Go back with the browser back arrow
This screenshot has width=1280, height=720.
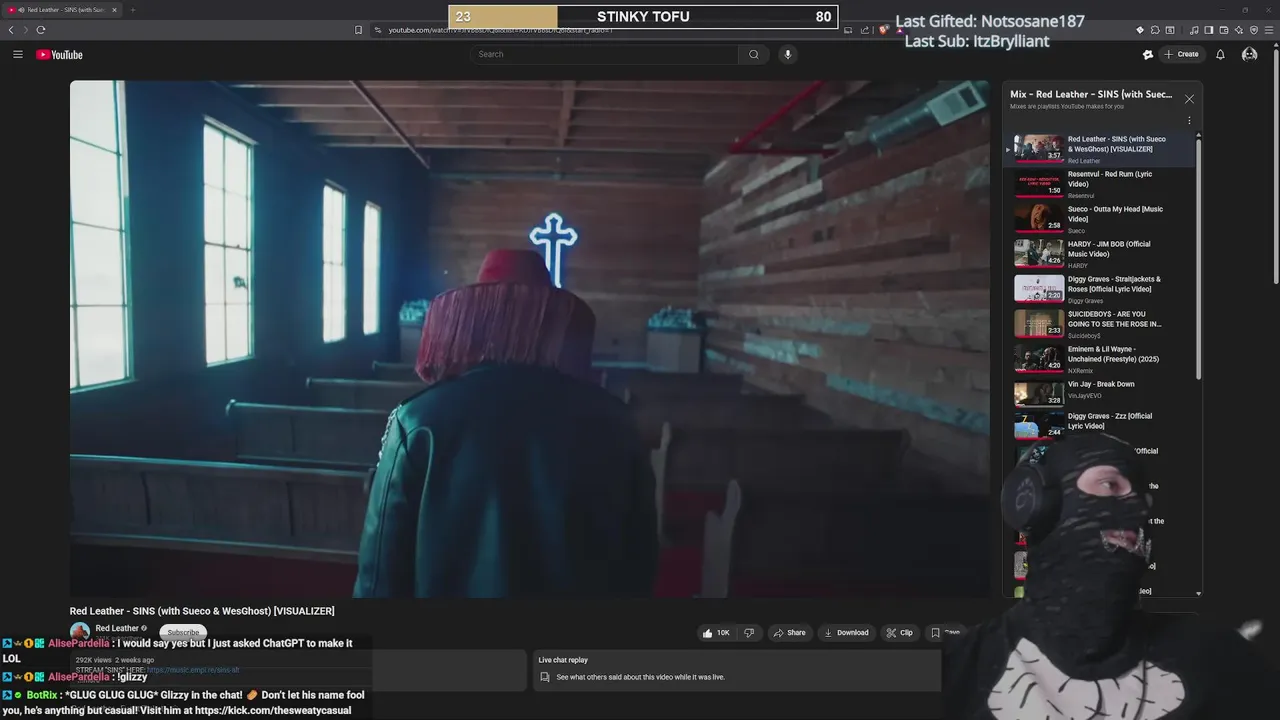click(x=11, y=30)
